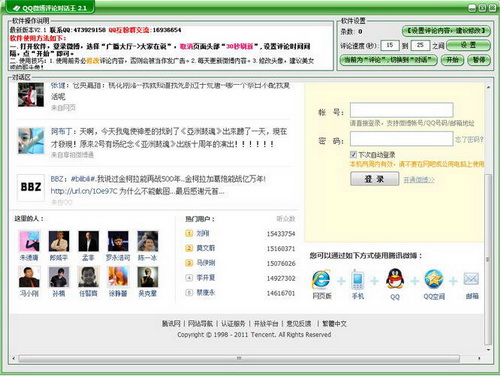
Task: Click 阿布丁's underwater avatar photo
Action: tap(31, 141)
